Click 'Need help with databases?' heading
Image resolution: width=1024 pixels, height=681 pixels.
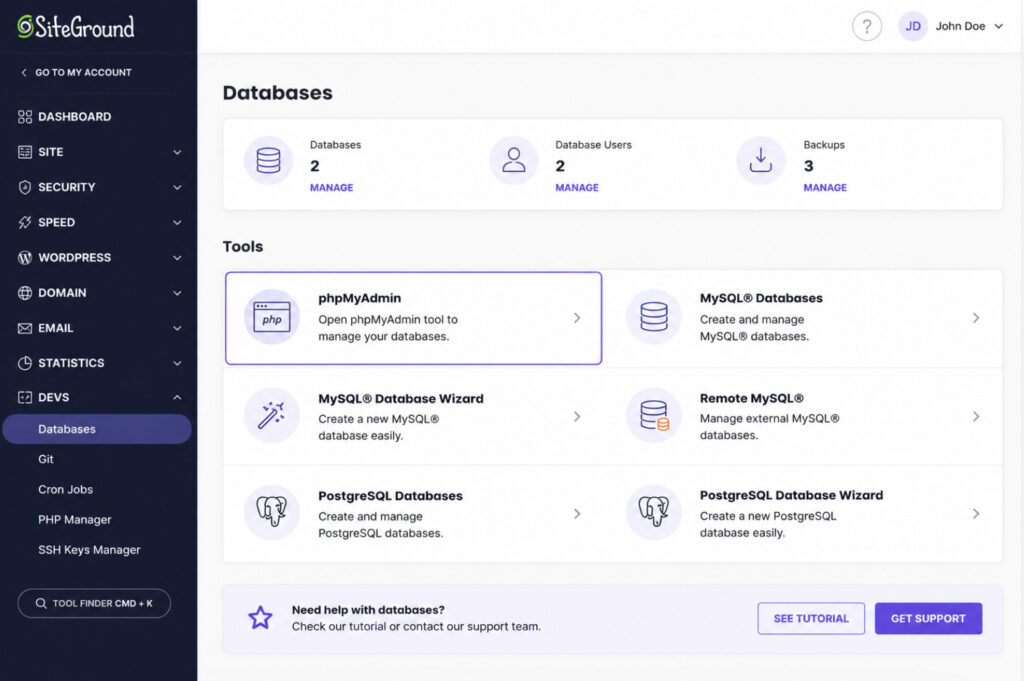click(368, 610)
